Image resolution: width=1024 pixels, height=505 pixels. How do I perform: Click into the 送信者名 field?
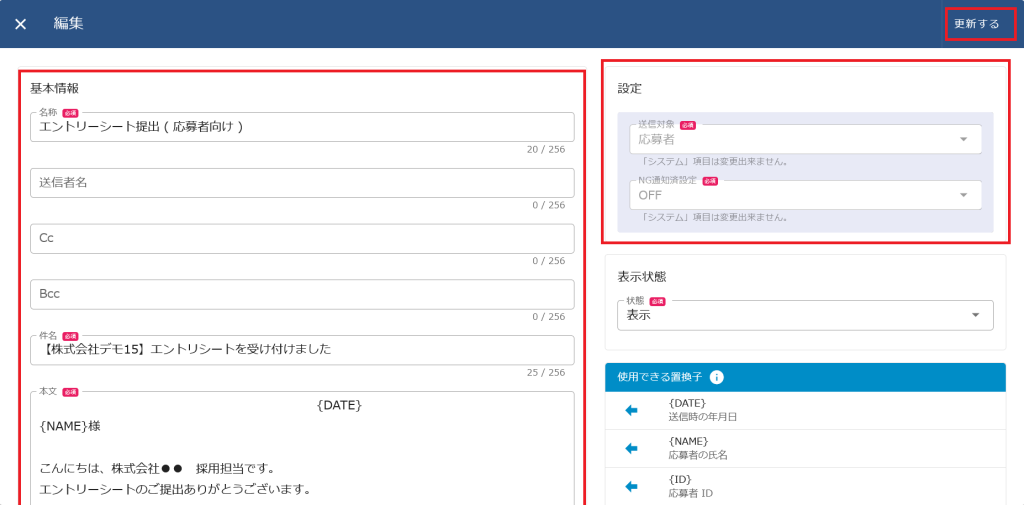click(x=301, y=183)
